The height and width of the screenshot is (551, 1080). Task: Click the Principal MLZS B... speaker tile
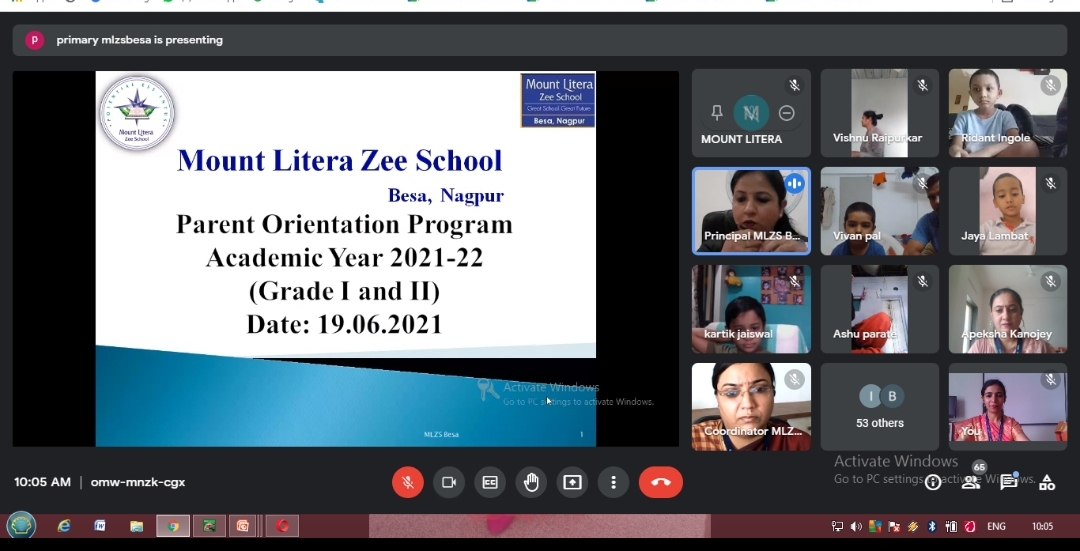[x=751, y=211]
